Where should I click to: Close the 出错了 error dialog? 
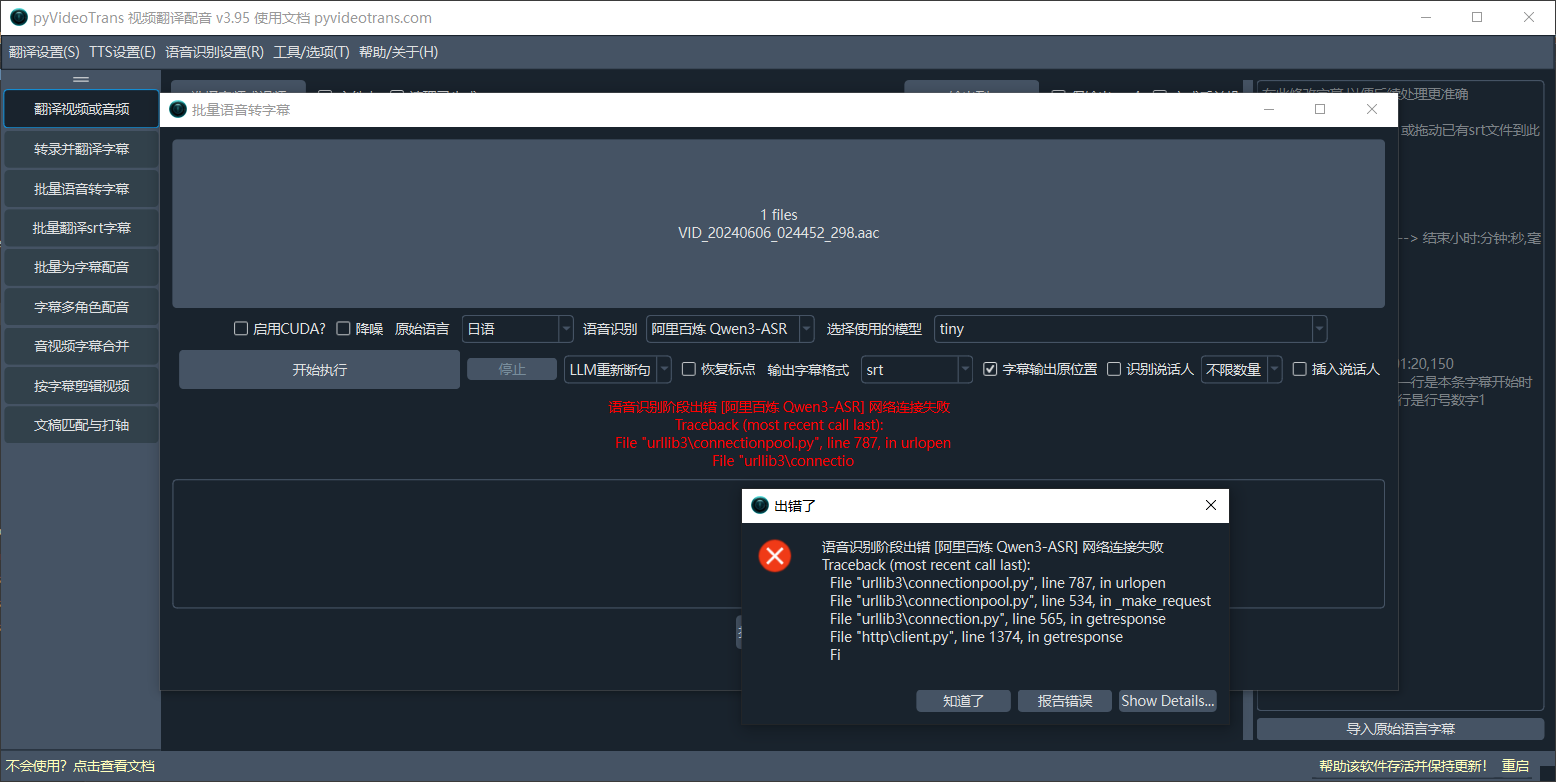[x=1210, y=506]
